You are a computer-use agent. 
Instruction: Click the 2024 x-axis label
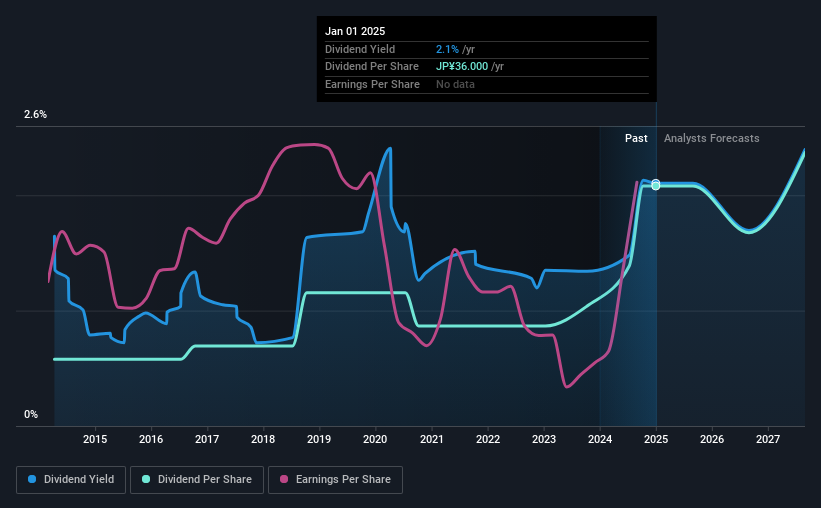click(x=600, y=439)
